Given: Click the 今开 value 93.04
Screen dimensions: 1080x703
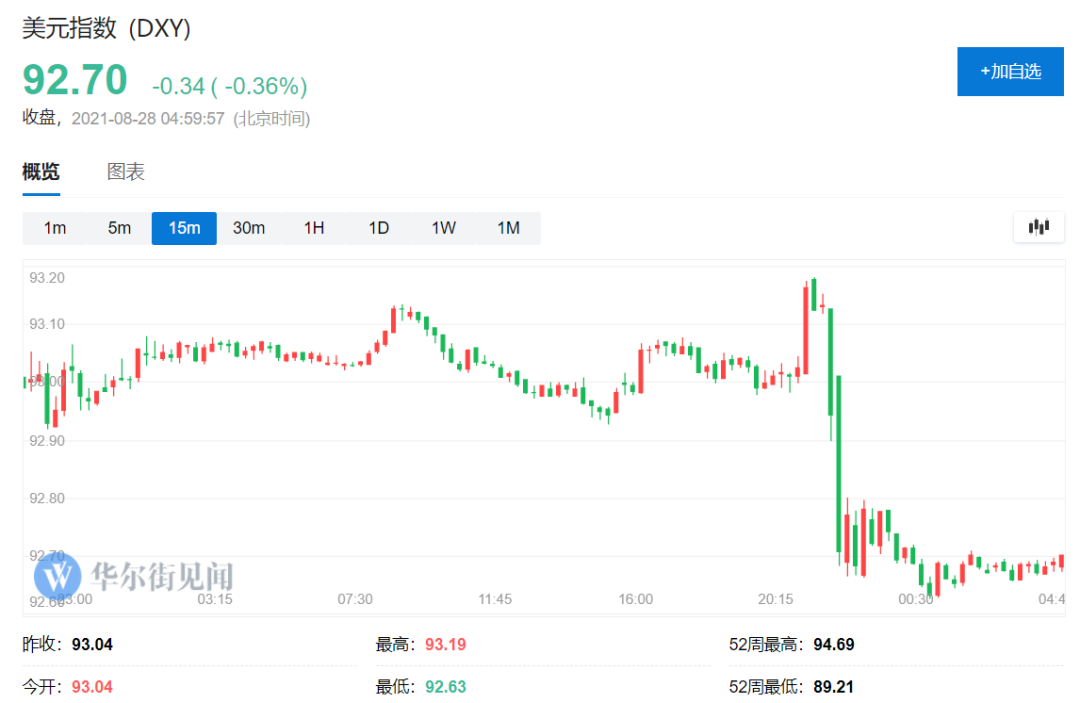Looking at the screenshot, I should 92,686.
